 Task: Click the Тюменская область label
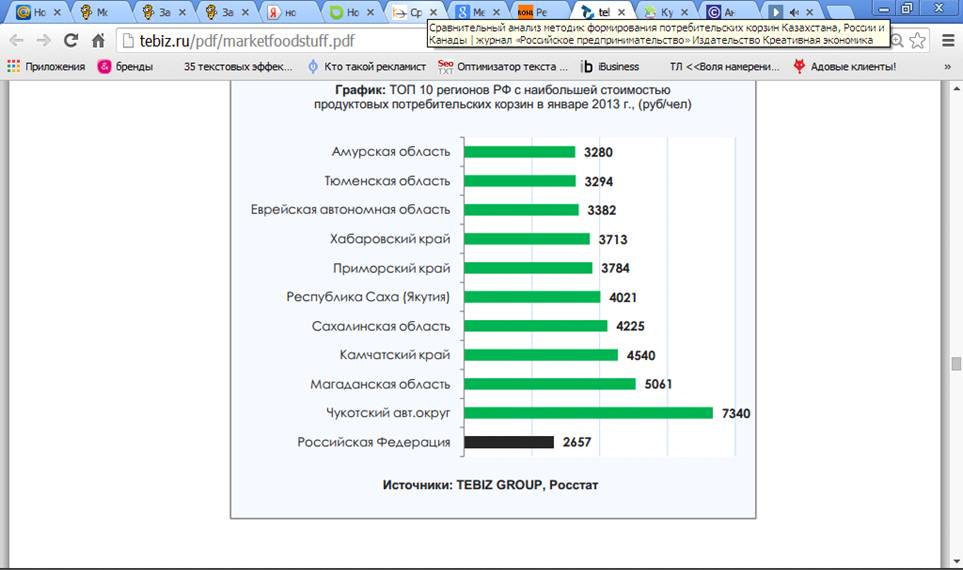388,181
